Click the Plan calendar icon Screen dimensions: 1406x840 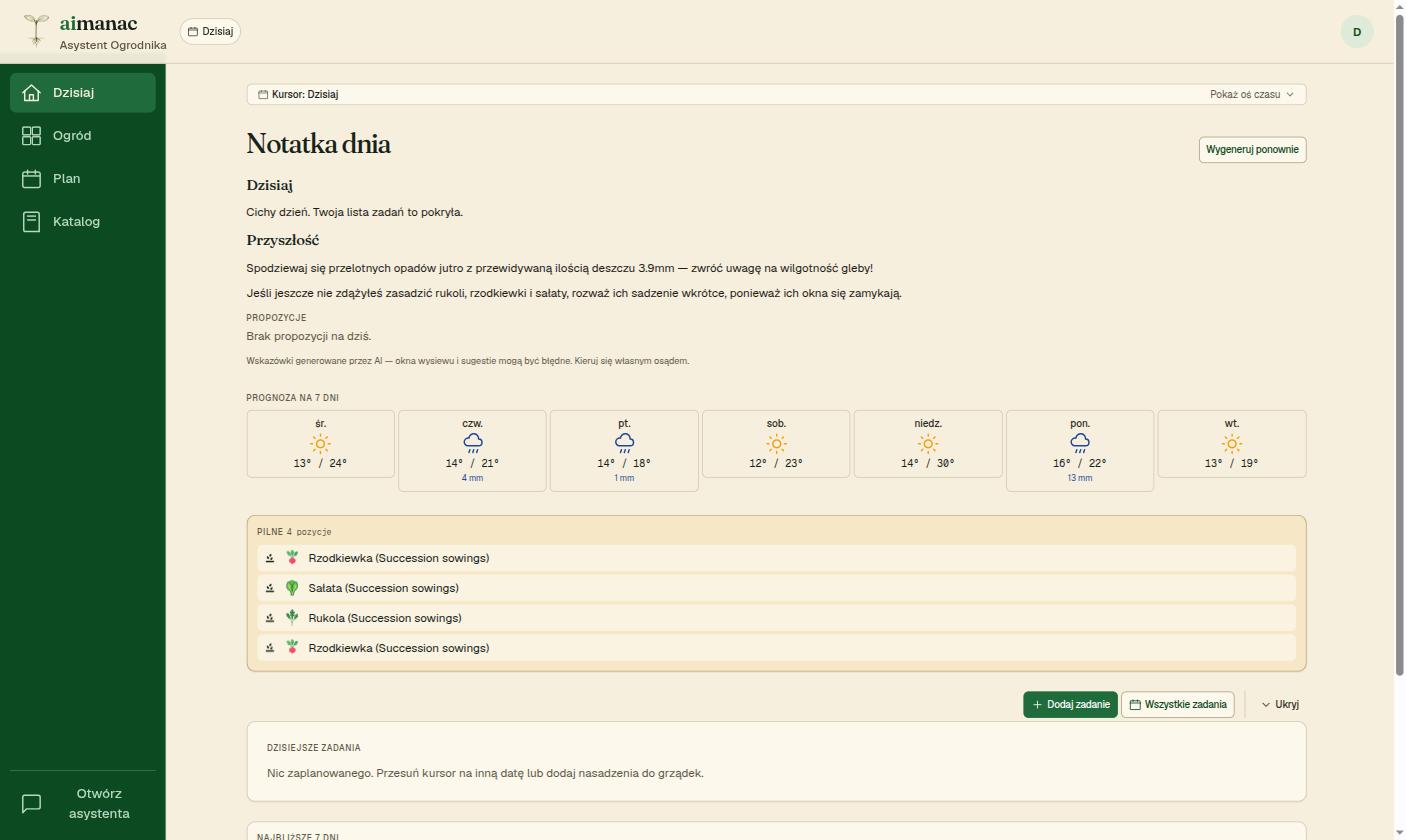32,179
